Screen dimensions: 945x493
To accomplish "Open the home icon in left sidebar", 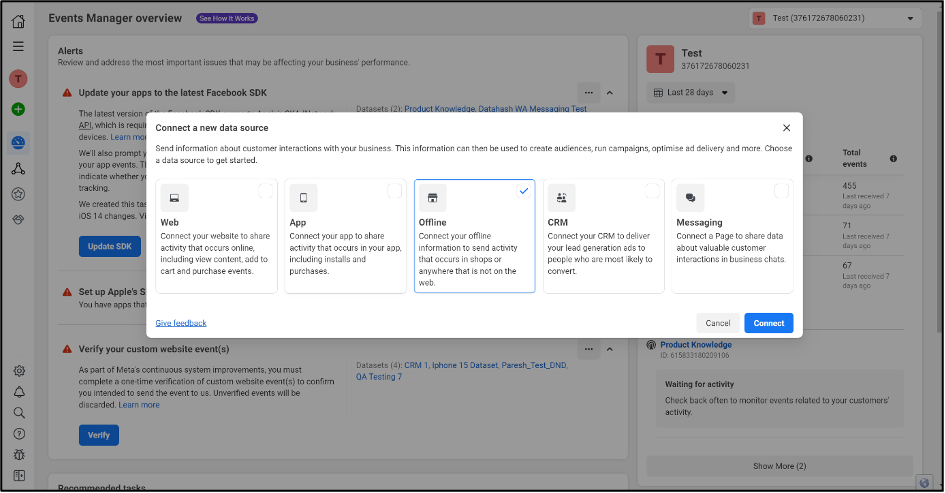I will [19, 21].
